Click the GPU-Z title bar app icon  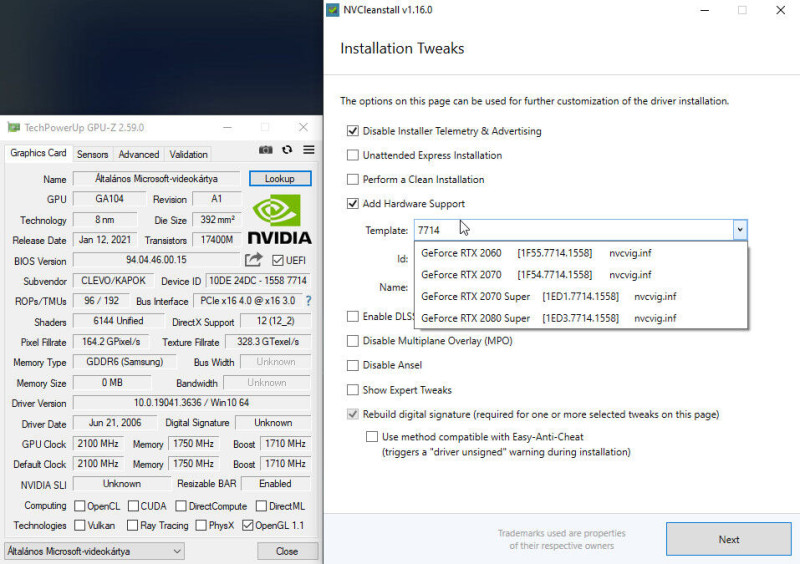click(14, 128)
